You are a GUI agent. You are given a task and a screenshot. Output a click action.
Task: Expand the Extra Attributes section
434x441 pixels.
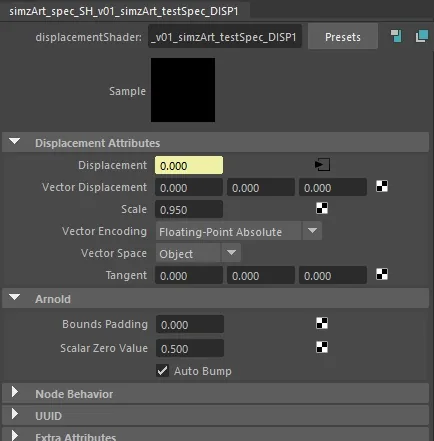(x=15, y=436)
